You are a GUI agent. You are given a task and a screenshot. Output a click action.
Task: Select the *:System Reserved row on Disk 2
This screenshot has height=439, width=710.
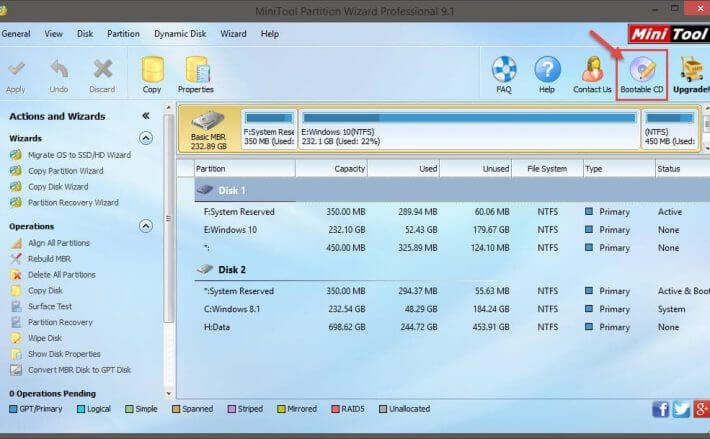[x=452, y=291]
